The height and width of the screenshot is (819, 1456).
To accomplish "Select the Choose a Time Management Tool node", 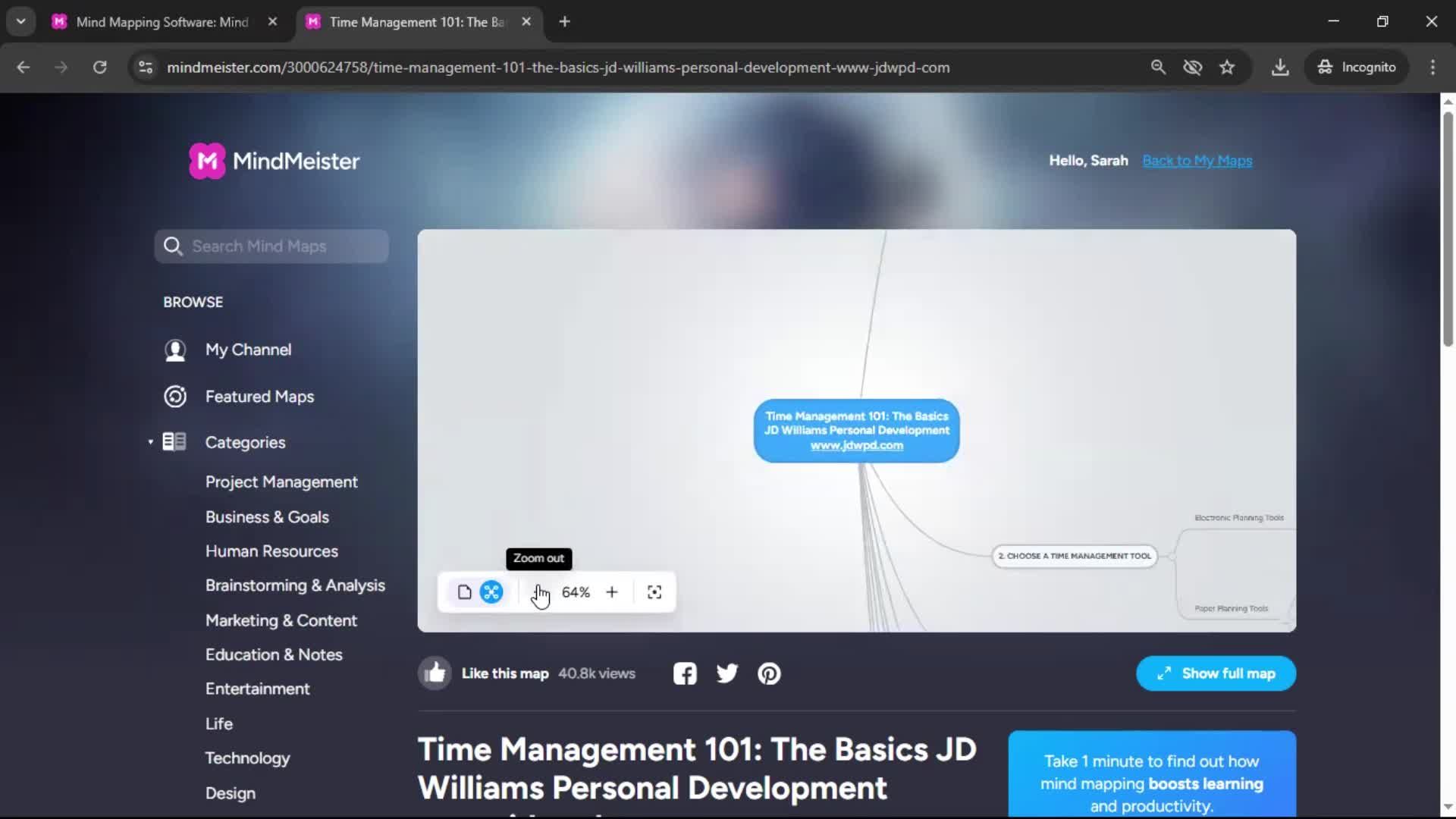I will (1075, 556).
